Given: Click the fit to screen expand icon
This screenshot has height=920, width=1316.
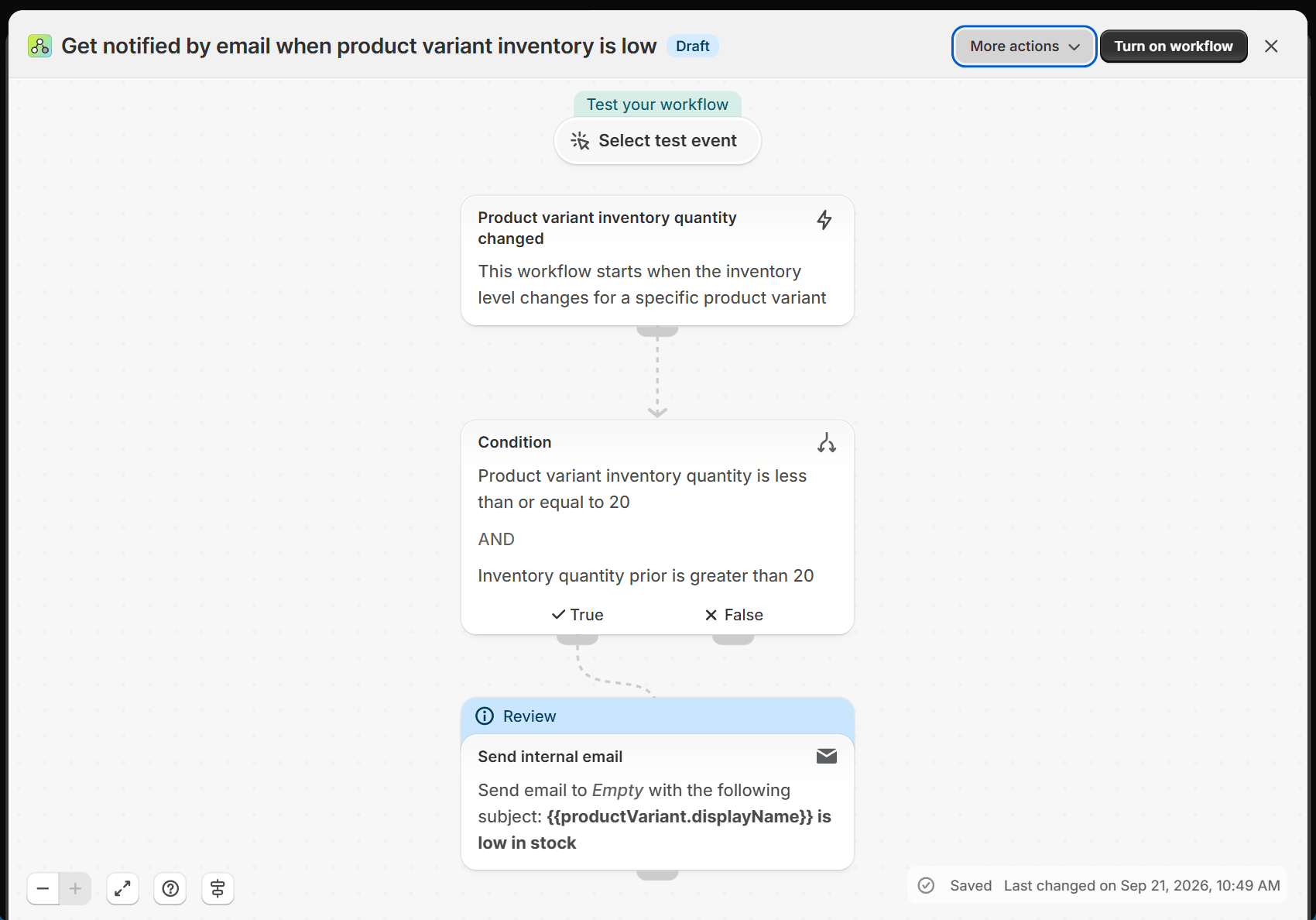Looking at the screenshot, I should coord(122,889).
